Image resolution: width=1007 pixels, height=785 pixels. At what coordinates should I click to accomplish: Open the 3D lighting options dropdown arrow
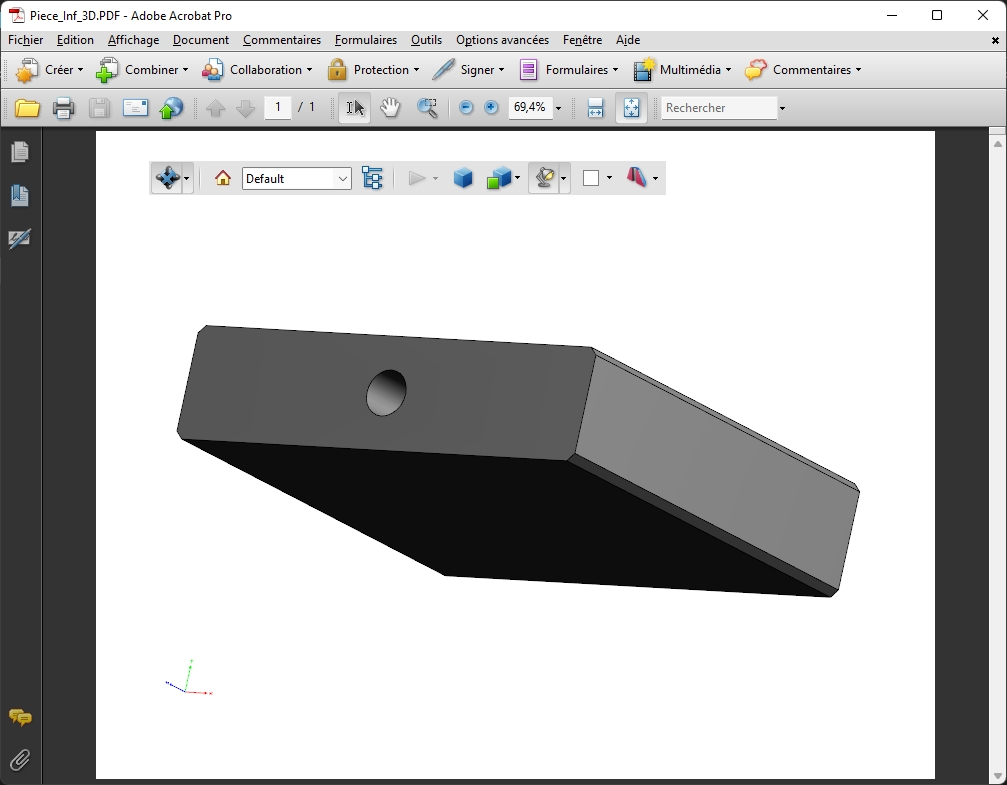coord(564,178)
